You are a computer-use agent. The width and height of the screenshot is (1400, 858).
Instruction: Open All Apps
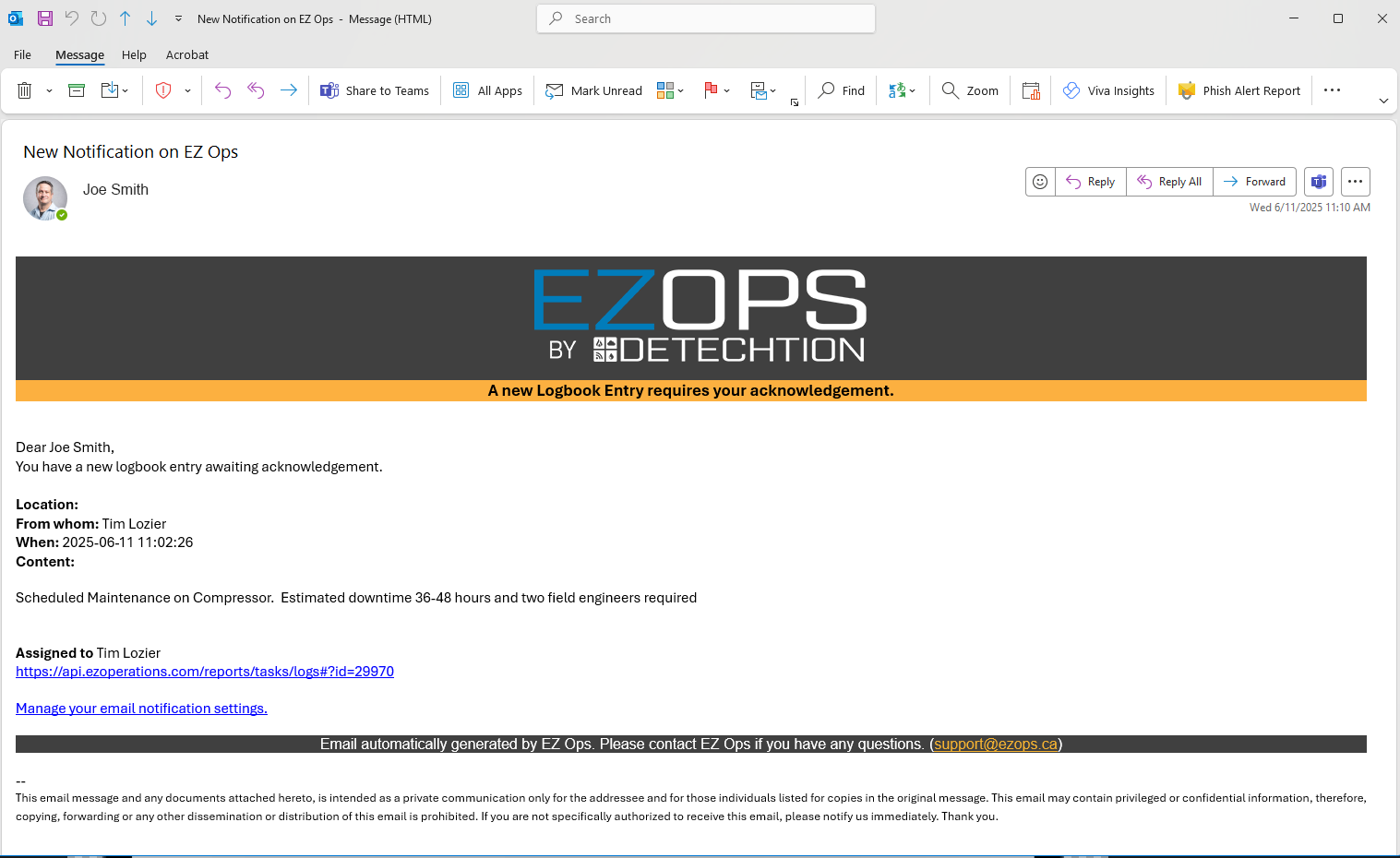(x=487, y=90)
